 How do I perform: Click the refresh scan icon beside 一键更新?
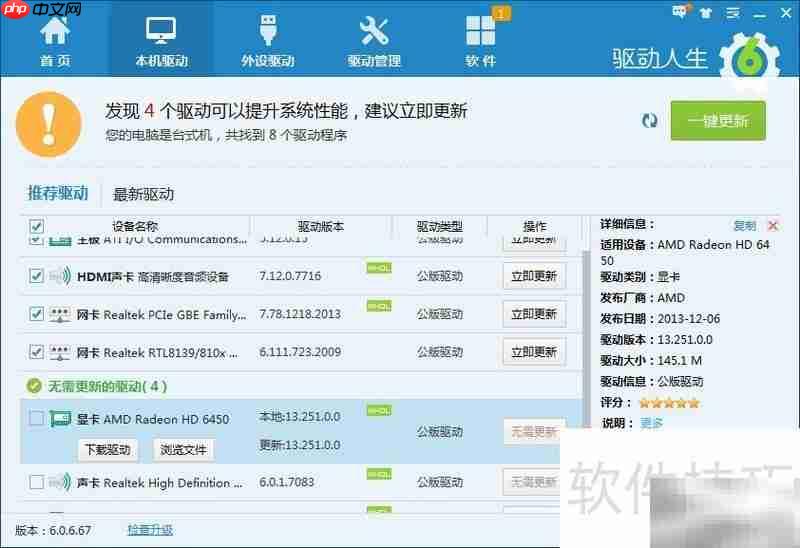click(649, 121)
